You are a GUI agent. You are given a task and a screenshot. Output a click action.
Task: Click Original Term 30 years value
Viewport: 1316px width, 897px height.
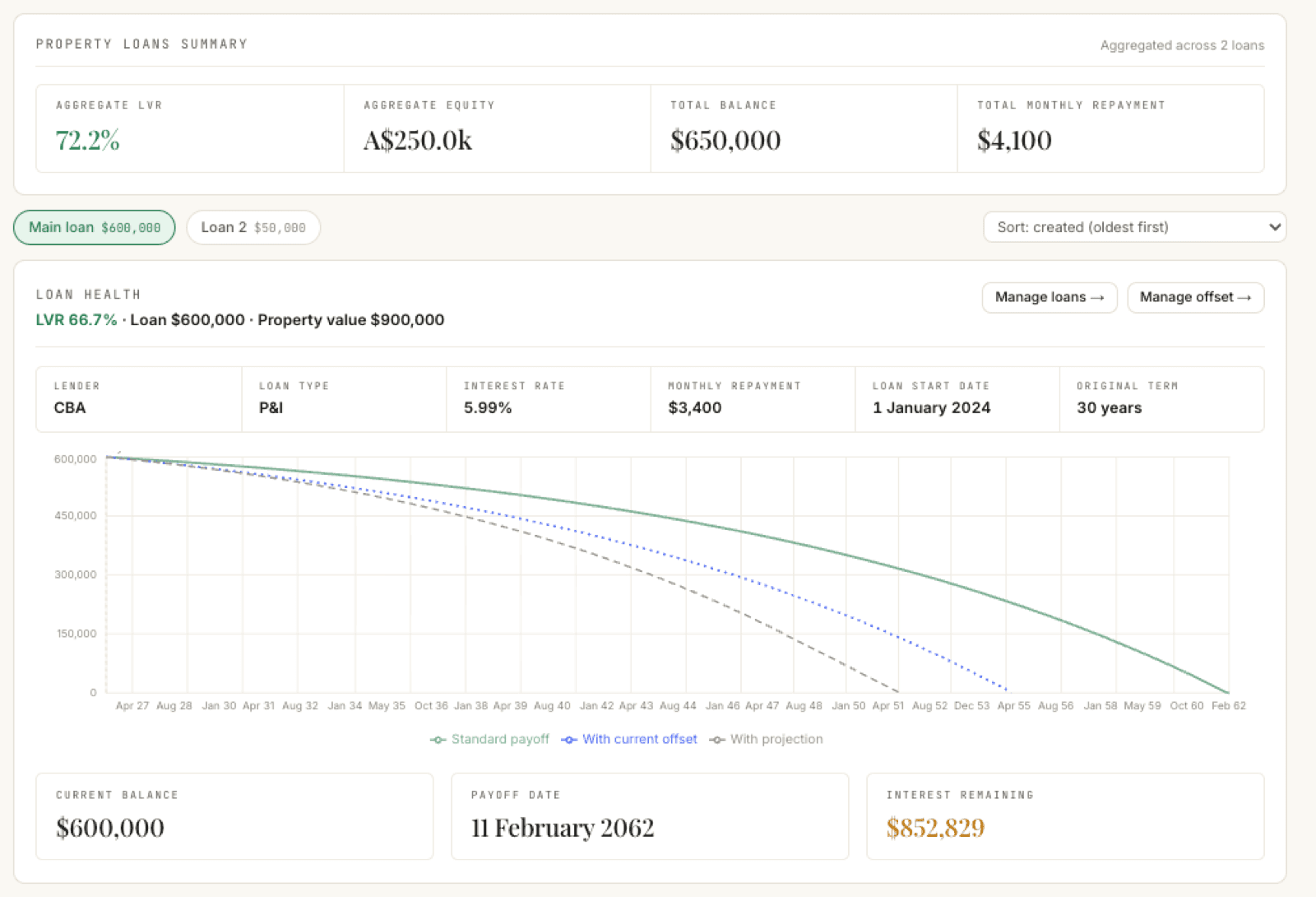(1110, 407)
